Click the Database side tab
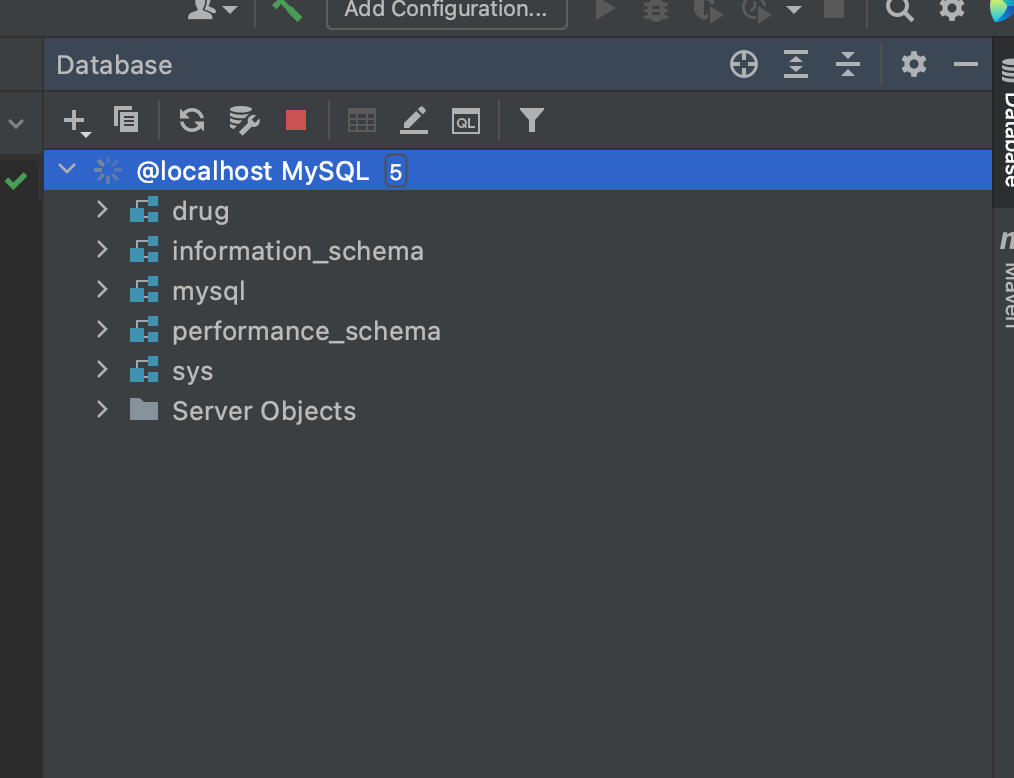1014x778 pixels. click(x=1006, y=125)
